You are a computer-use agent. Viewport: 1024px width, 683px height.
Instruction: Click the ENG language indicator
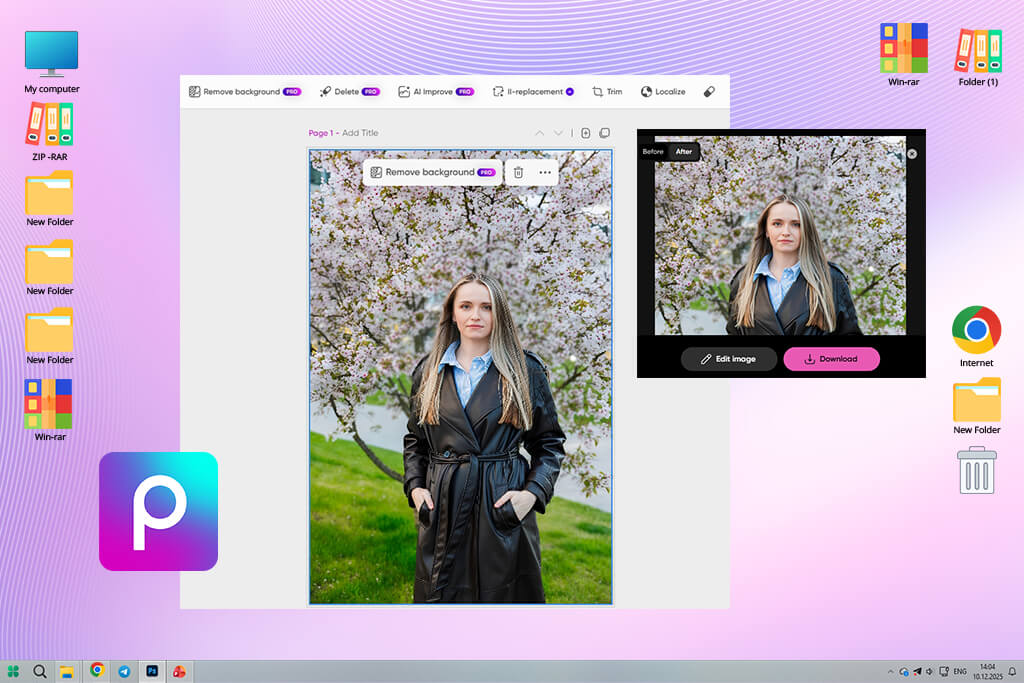click(x=959, y=671)
